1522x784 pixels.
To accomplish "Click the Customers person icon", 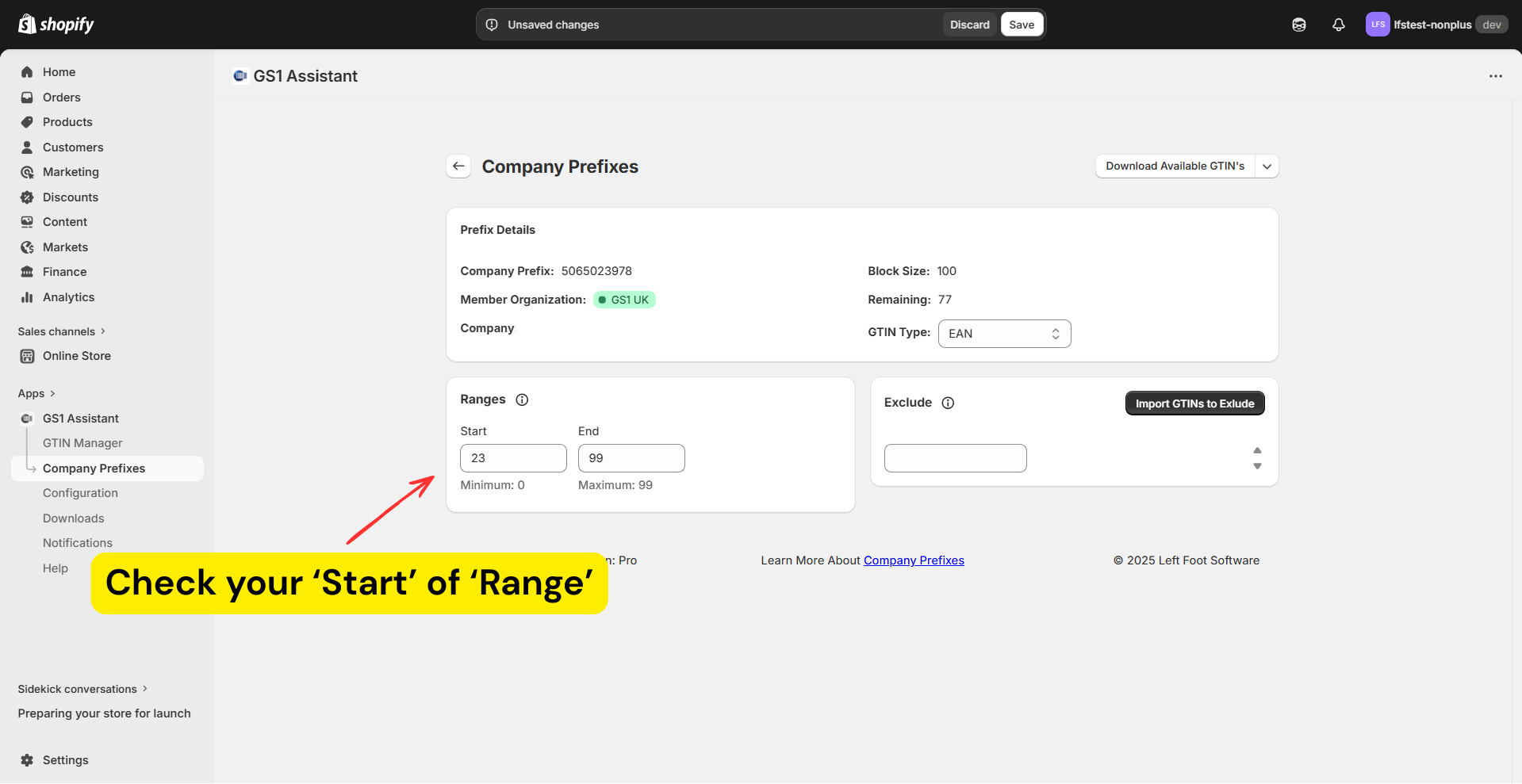I will 27,147.
